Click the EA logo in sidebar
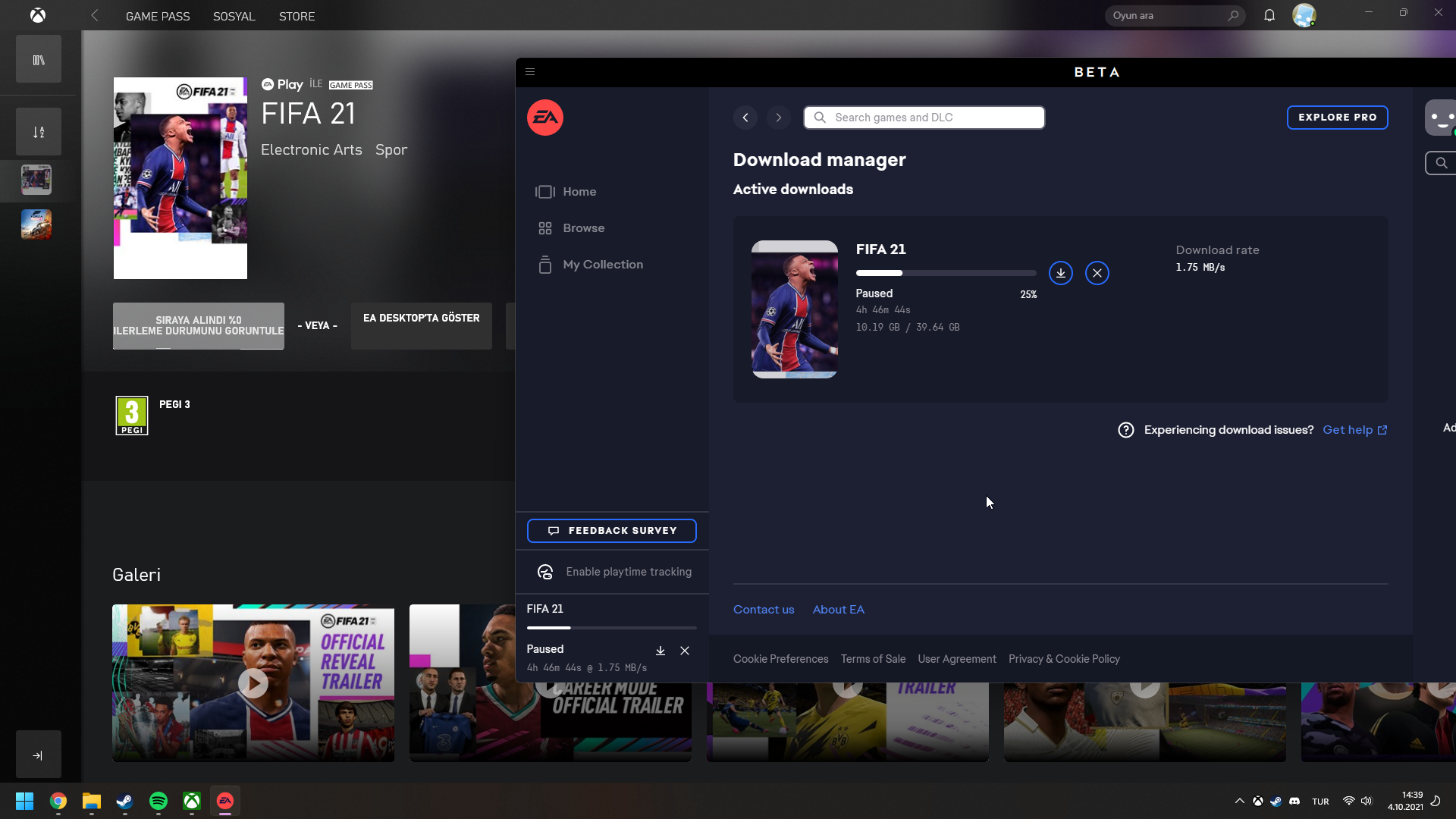1456x819 pixels. [544, 118]
